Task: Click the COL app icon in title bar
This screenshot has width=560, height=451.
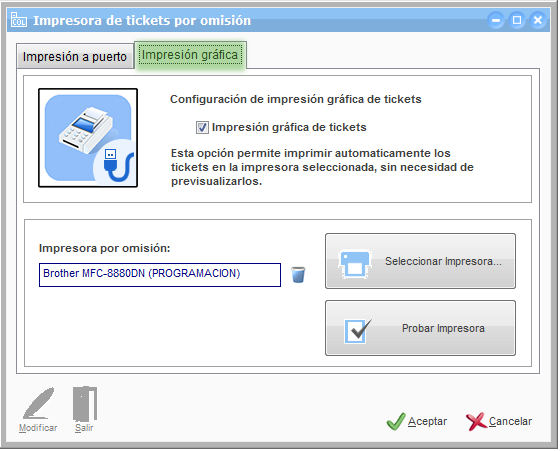Action: pyautogui.click(x=19, y=20)
